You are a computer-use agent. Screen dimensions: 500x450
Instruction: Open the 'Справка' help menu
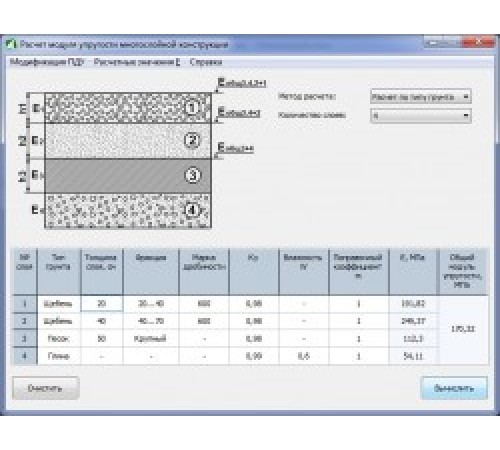click(x=206, y=62)
